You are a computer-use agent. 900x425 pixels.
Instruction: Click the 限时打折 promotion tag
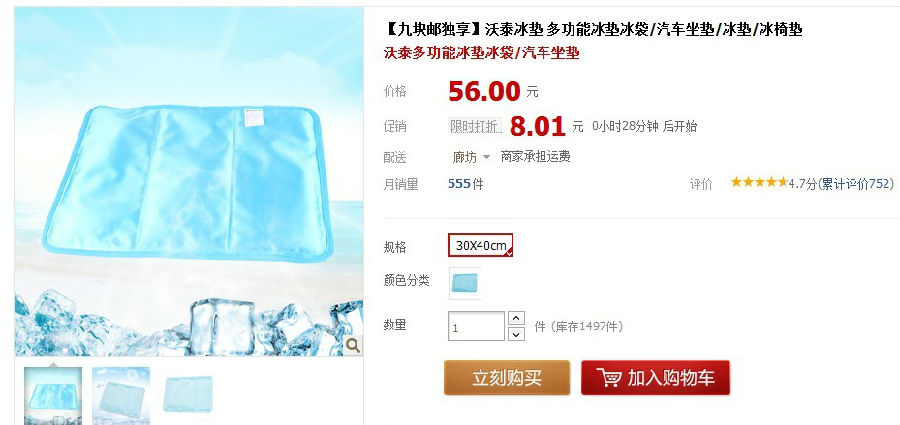(x=475, y=126)
